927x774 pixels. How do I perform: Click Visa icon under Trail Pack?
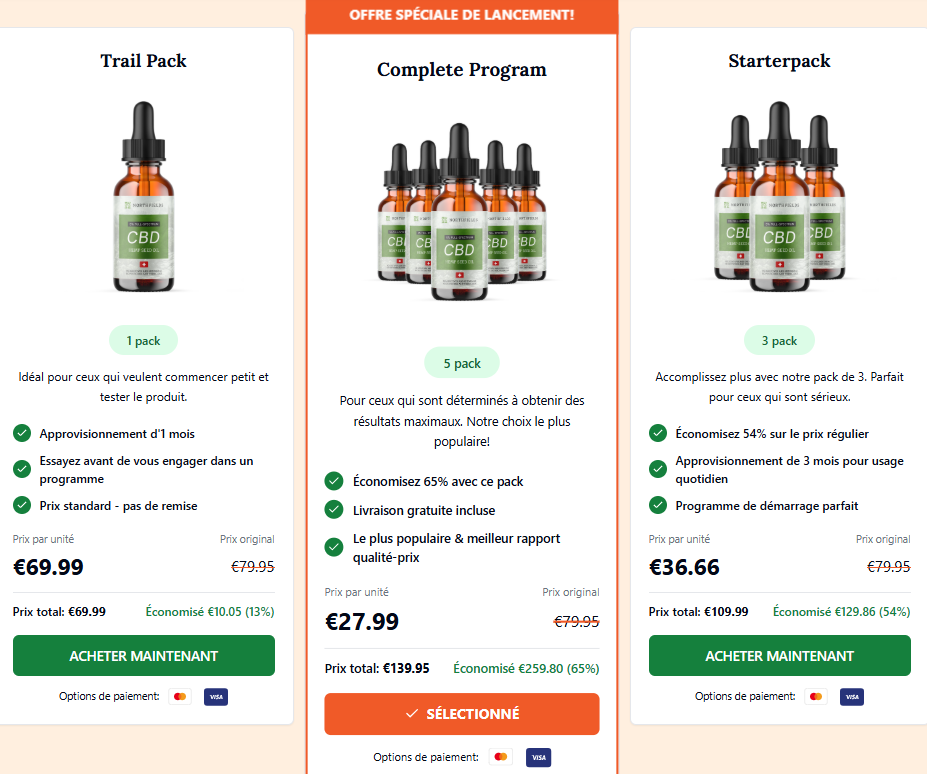tap(216, 697)
